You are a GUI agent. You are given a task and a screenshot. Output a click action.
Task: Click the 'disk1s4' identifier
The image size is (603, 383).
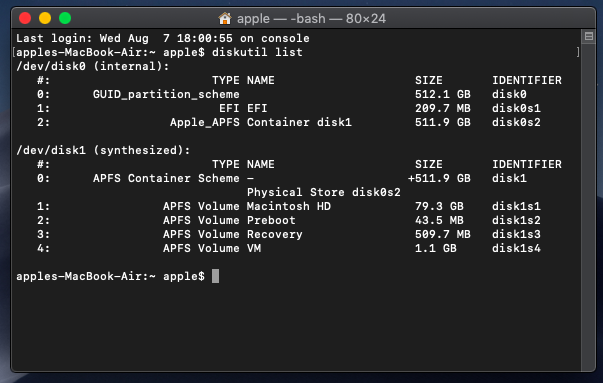coord(516,248)
